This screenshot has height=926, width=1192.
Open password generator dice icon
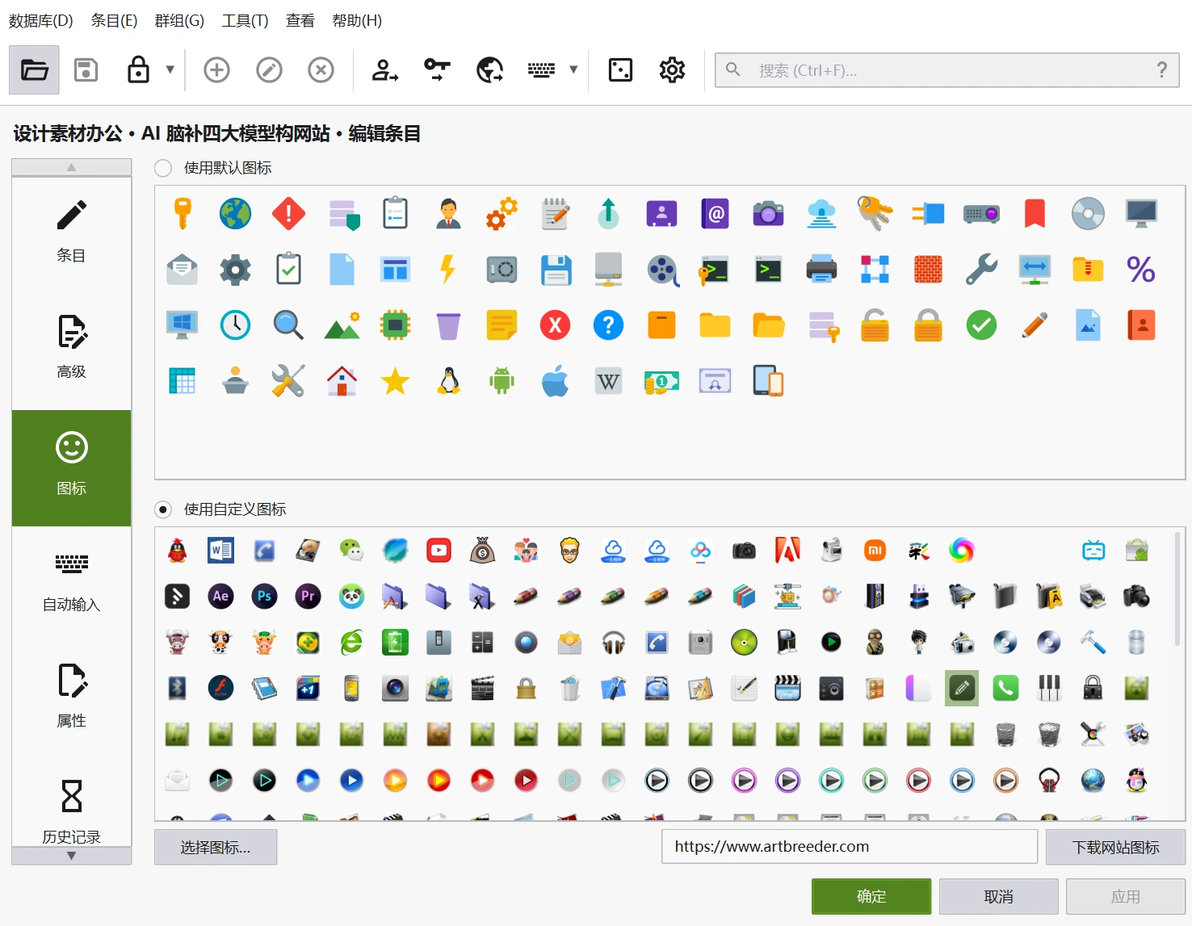[x=620, y=70]
